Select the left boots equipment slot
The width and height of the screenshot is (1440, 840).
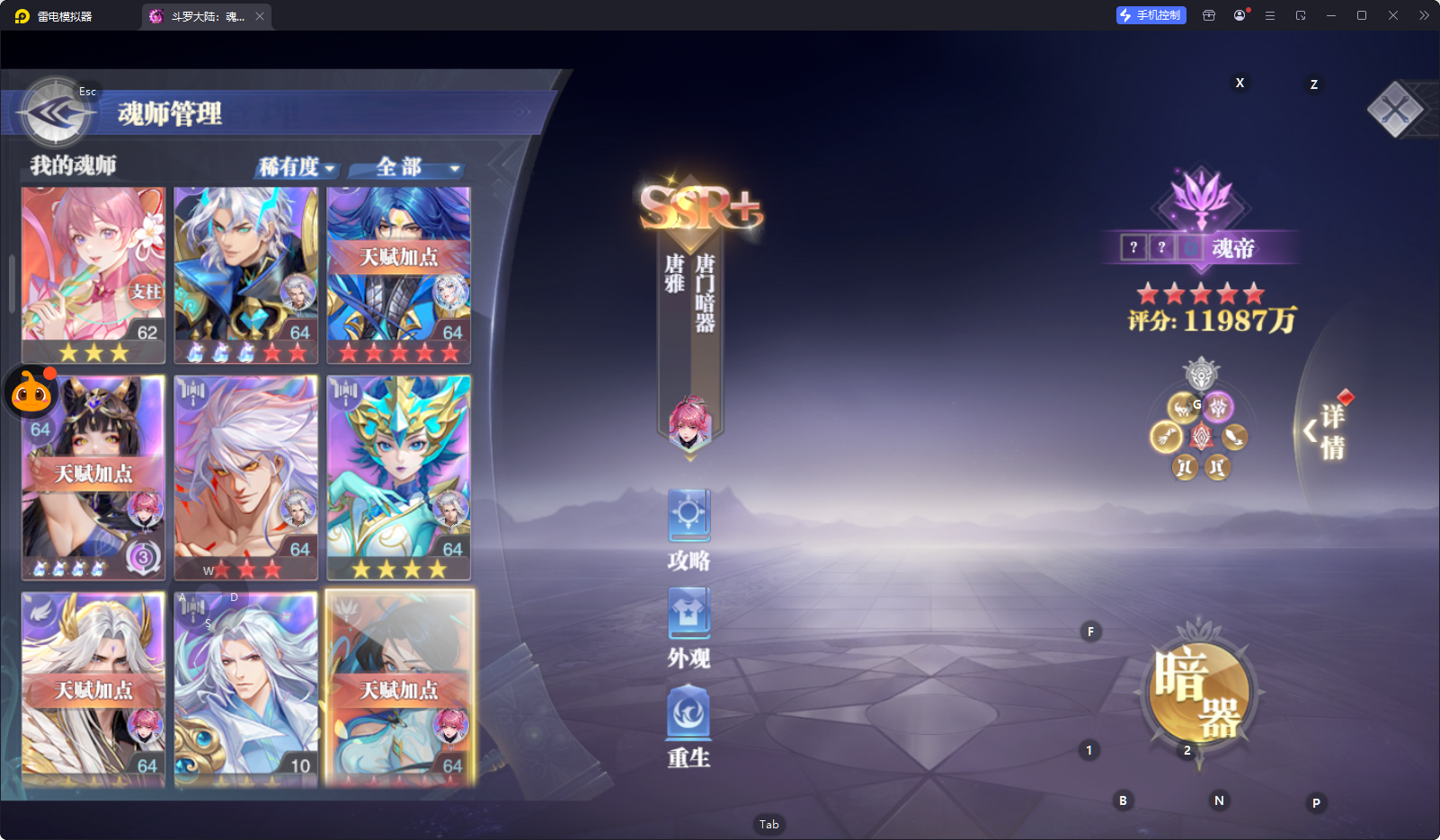click(x=1185, y=467)
